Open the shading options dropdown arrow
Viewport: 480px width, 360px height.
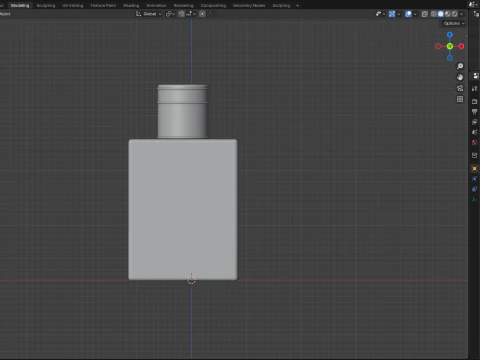coord(462,14)
